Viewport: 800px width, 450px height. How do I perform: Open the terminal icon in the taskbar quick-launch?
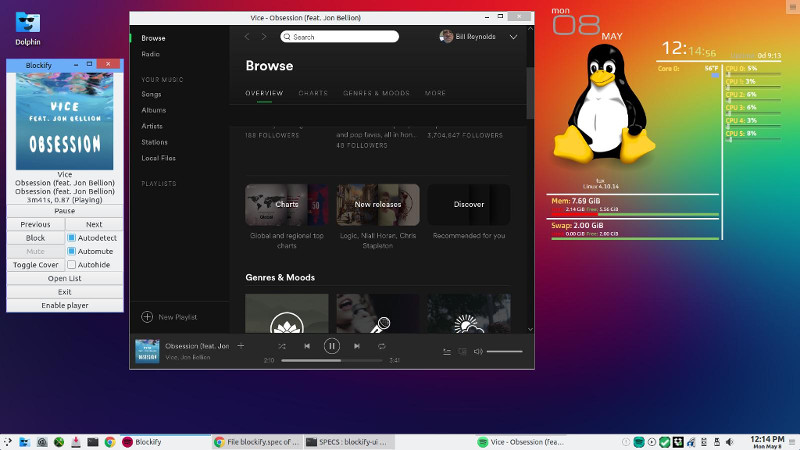pos(93,442)
